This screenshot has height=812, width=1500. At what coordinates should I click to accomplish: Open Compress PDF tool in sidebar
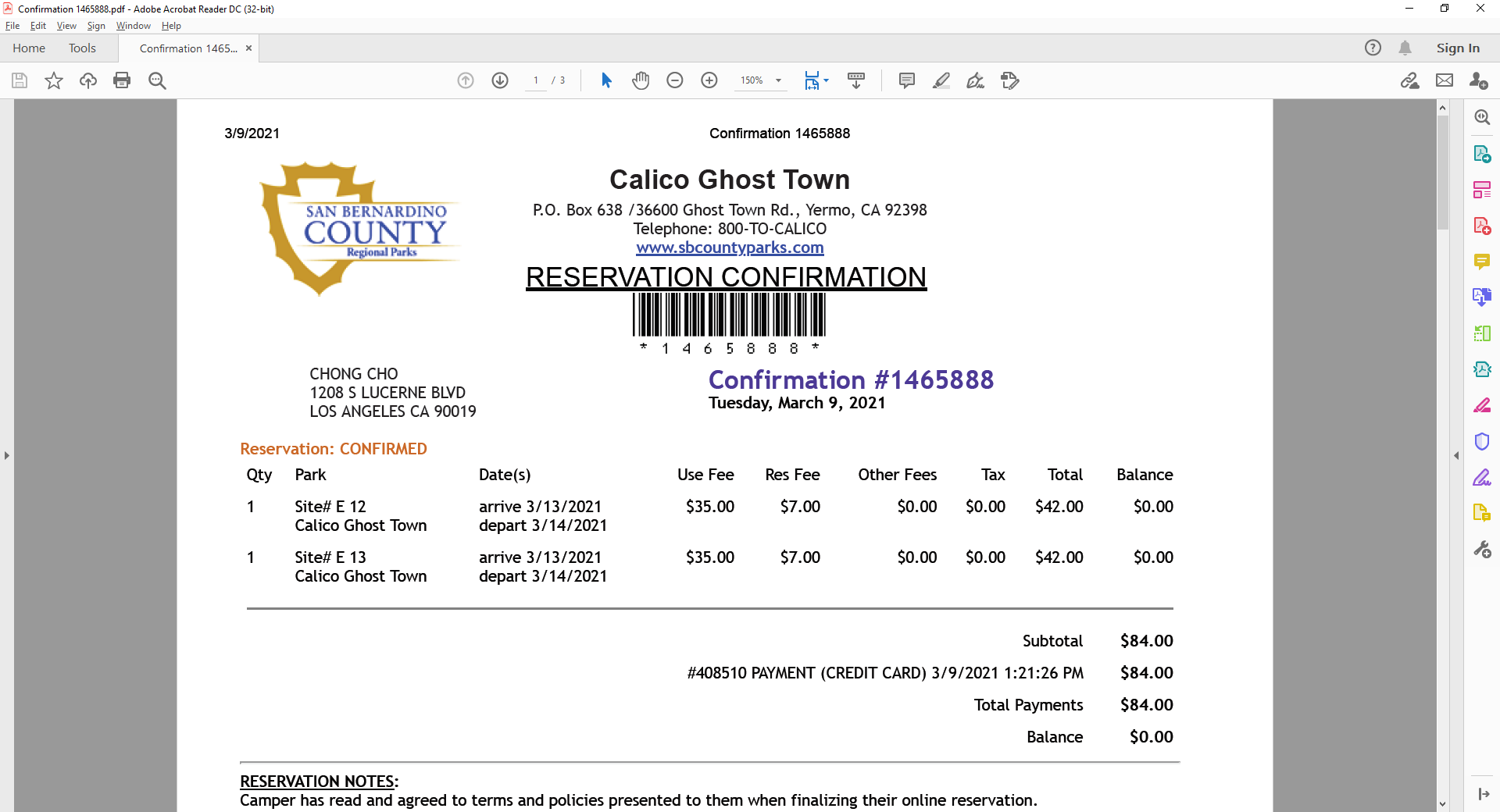[1482, 369]
